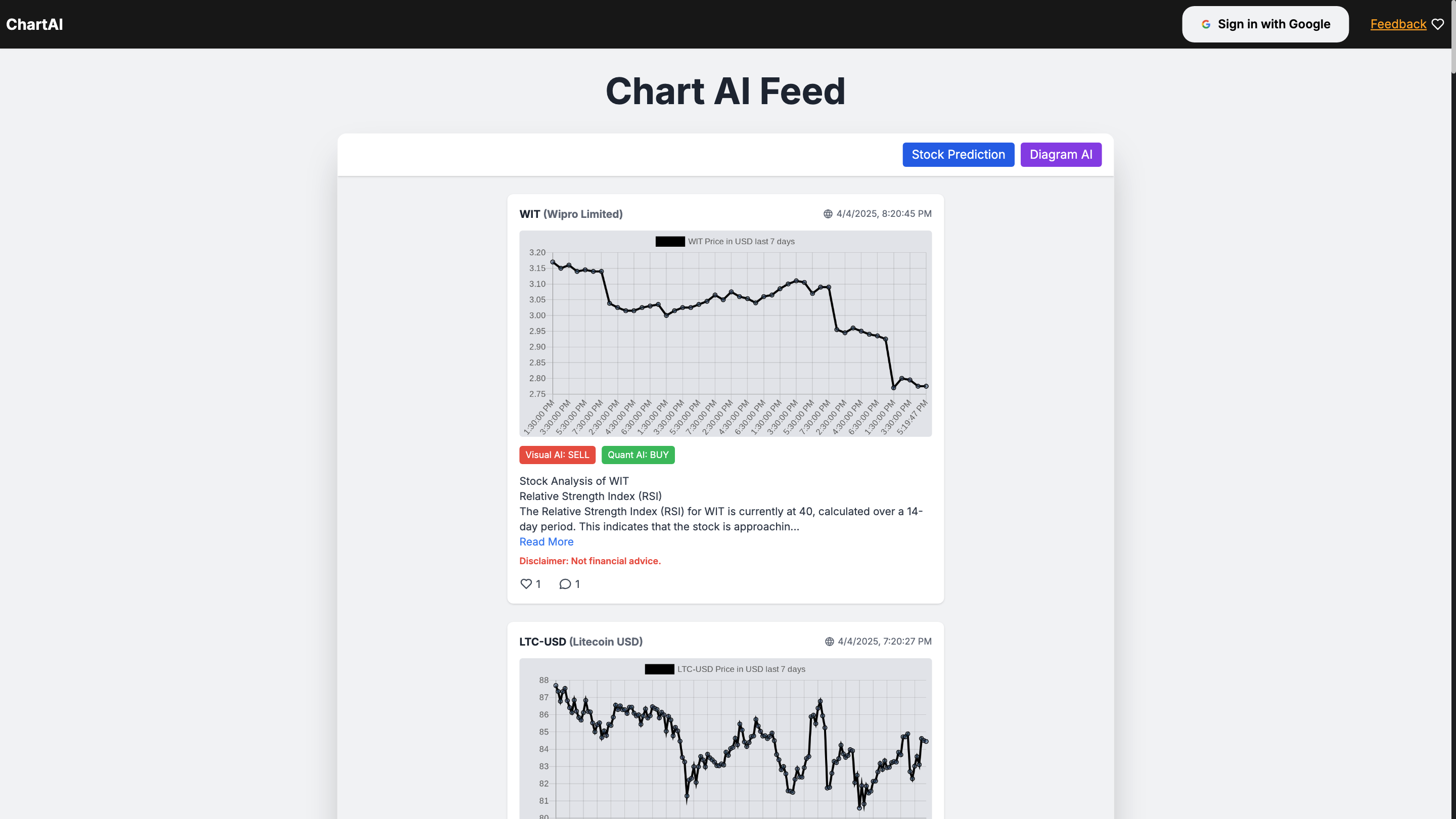Expand WIT analysis with Read More

point(546,541)
